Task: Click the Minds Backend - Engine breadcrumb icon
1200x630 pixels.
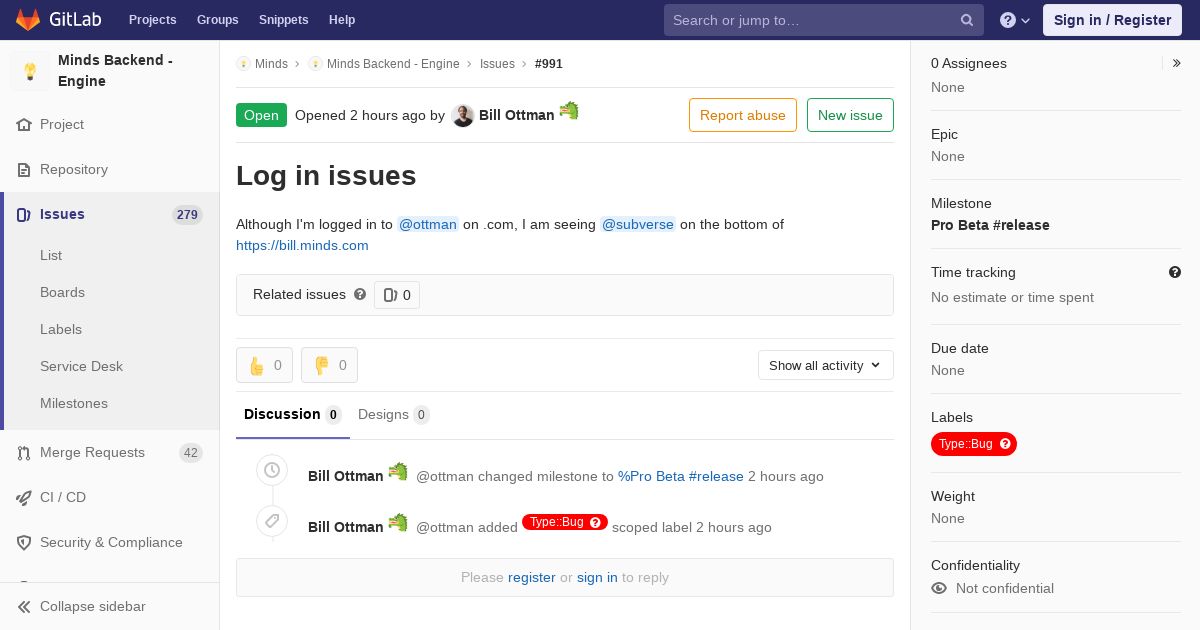Action: pos(315,64)
